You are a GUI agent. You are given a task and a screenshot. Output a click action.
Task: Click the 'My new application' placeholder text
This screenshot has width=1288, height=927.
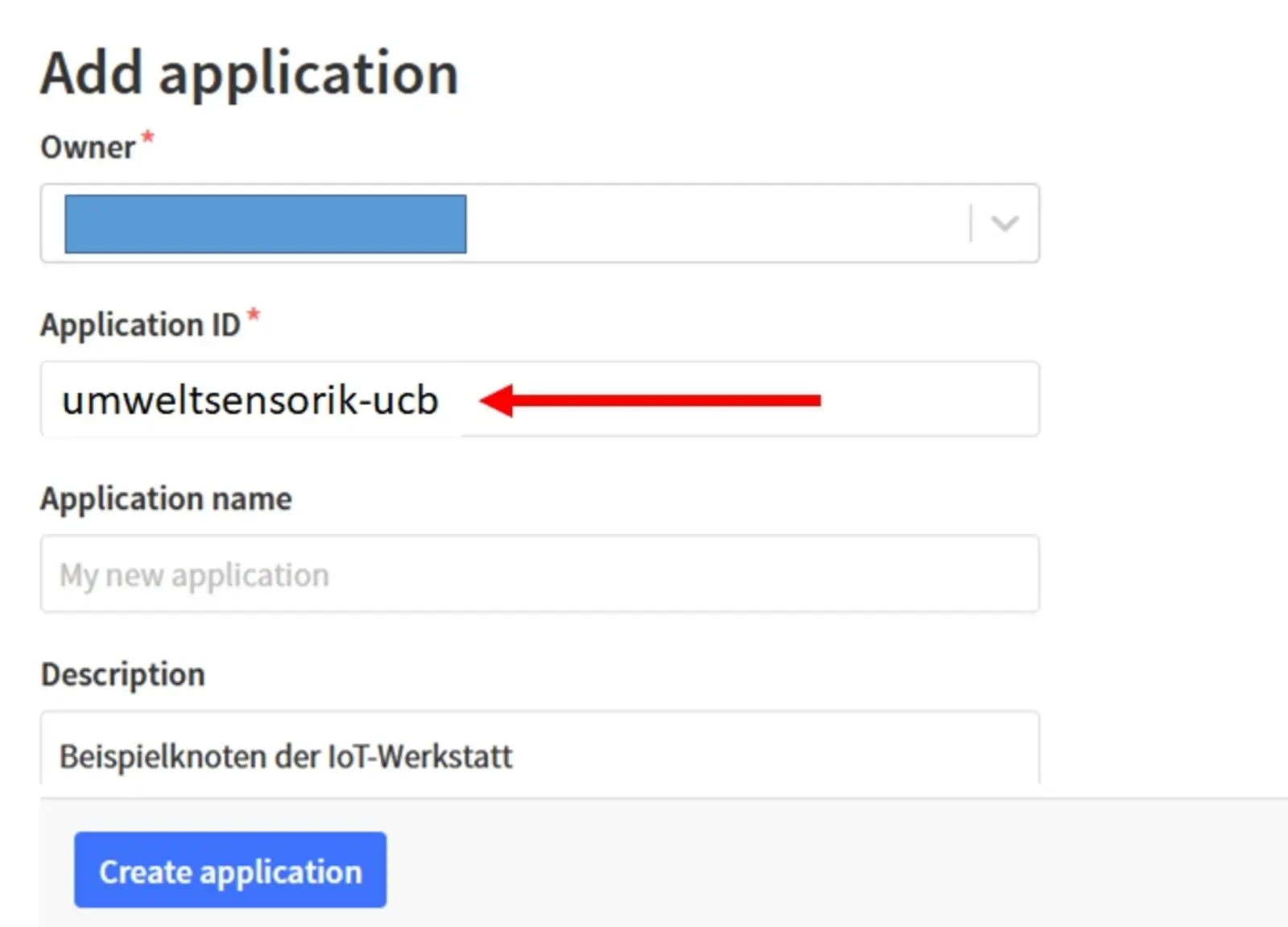194,575
